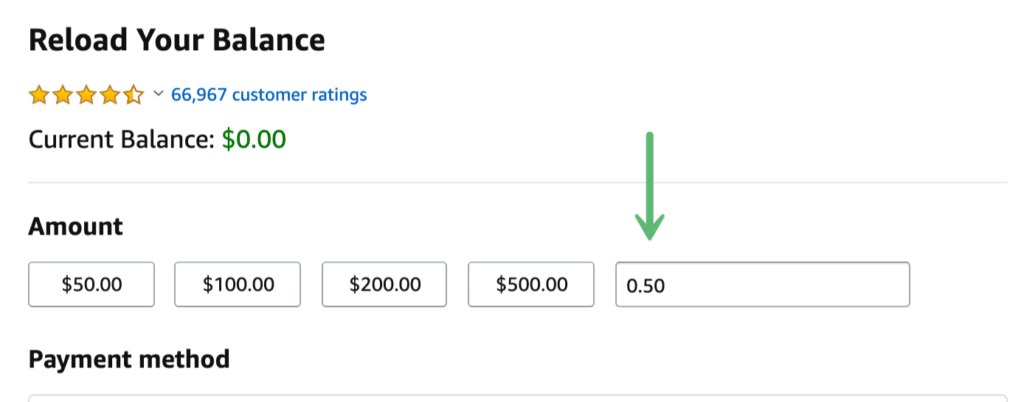Select the $50.00 reload amount
This screenshot has width=1024, height=402.
91,285
